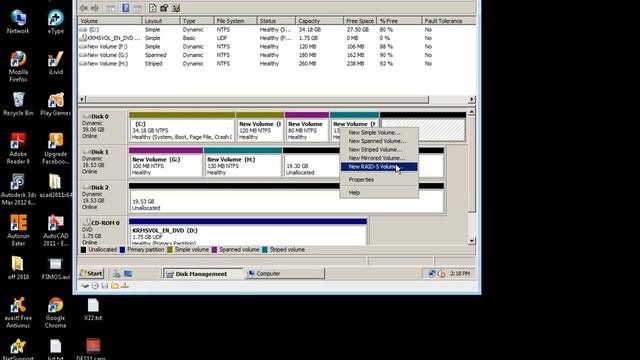Open the iLivid desktop shortcut
The width and height of the screenshot is (640, 360).
tap(56, 62)
